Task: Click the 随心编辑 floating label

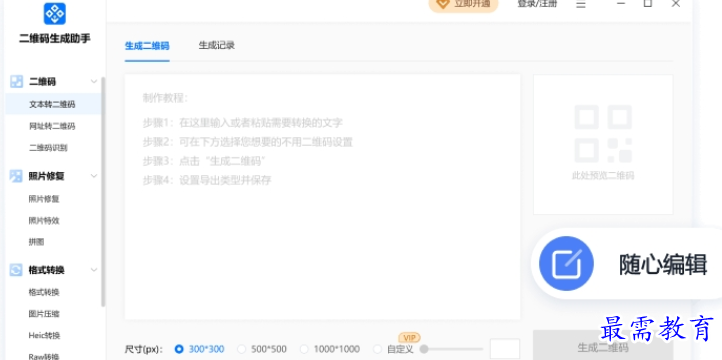Action: coord(663,265)
